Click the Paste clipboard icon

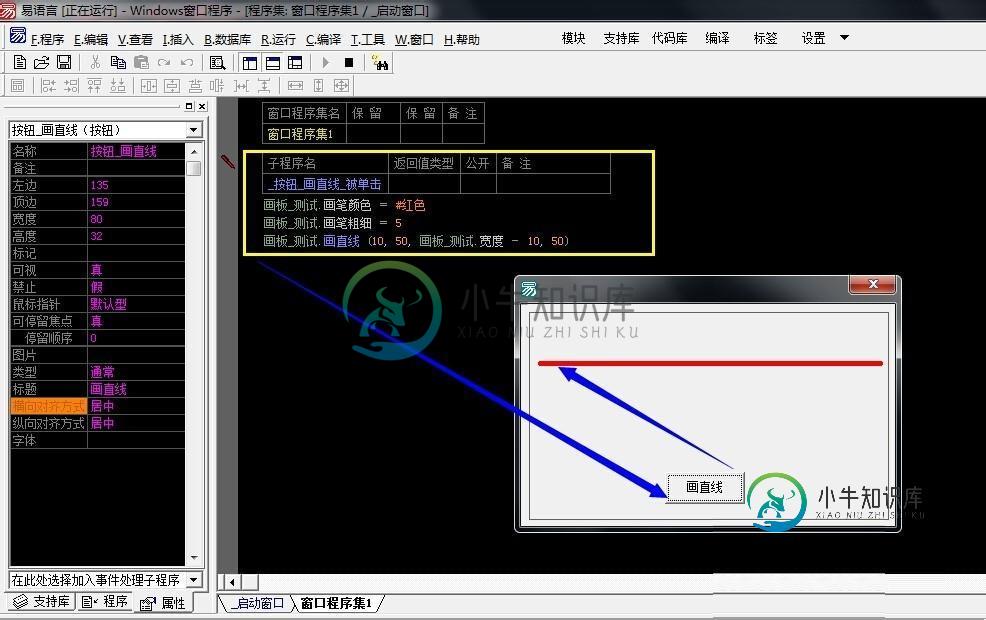click(x=141, y=62)
